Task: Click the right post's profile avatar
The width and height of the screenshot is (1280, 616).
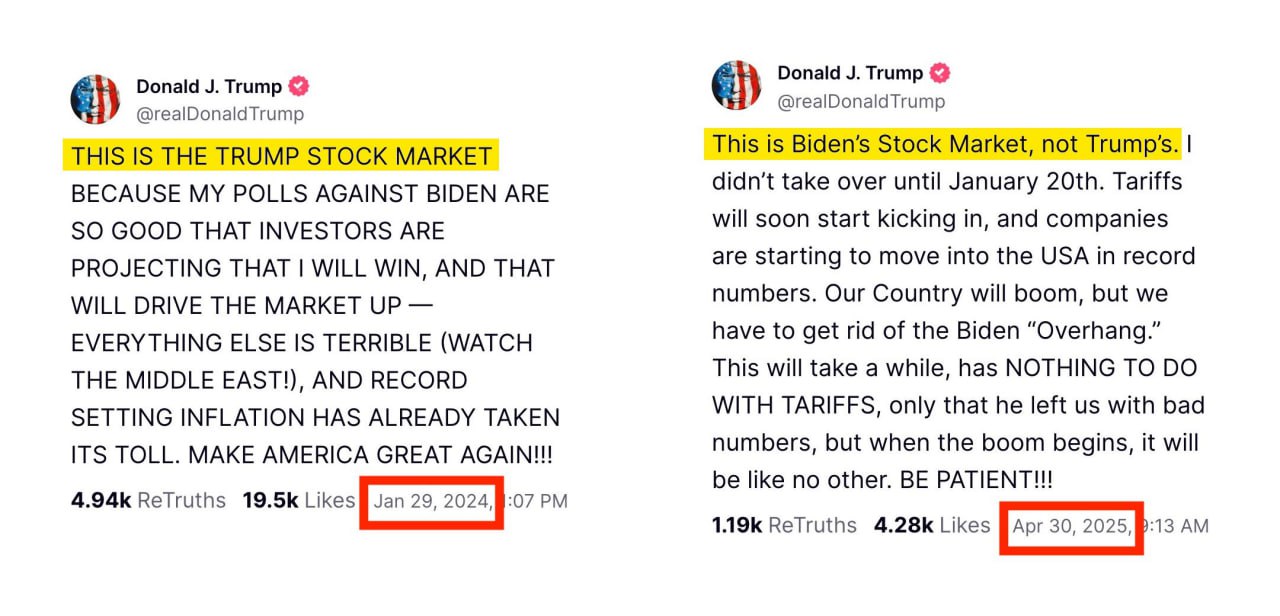Action: point(736,85)
